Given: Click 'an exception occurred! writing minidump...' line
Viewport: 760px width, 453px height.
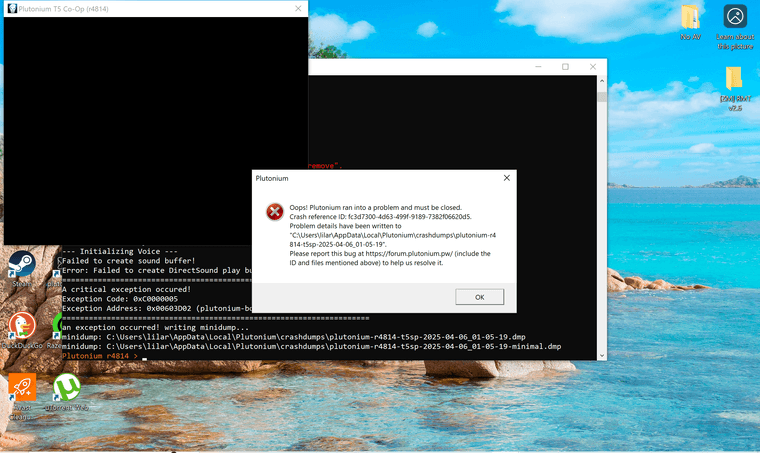Looking at the screenshot, I should (x=155, y=328).
